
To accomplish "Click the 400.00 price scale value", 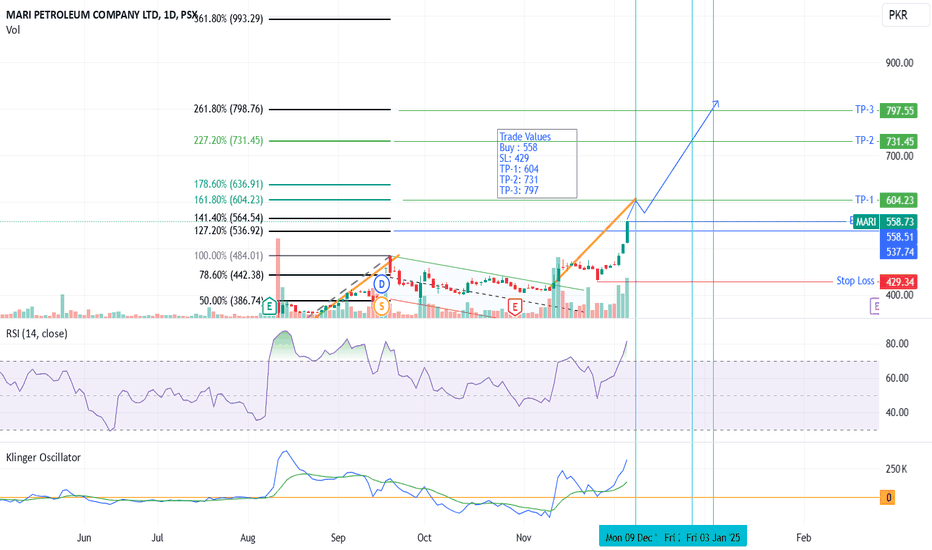I will pos(899,296).
